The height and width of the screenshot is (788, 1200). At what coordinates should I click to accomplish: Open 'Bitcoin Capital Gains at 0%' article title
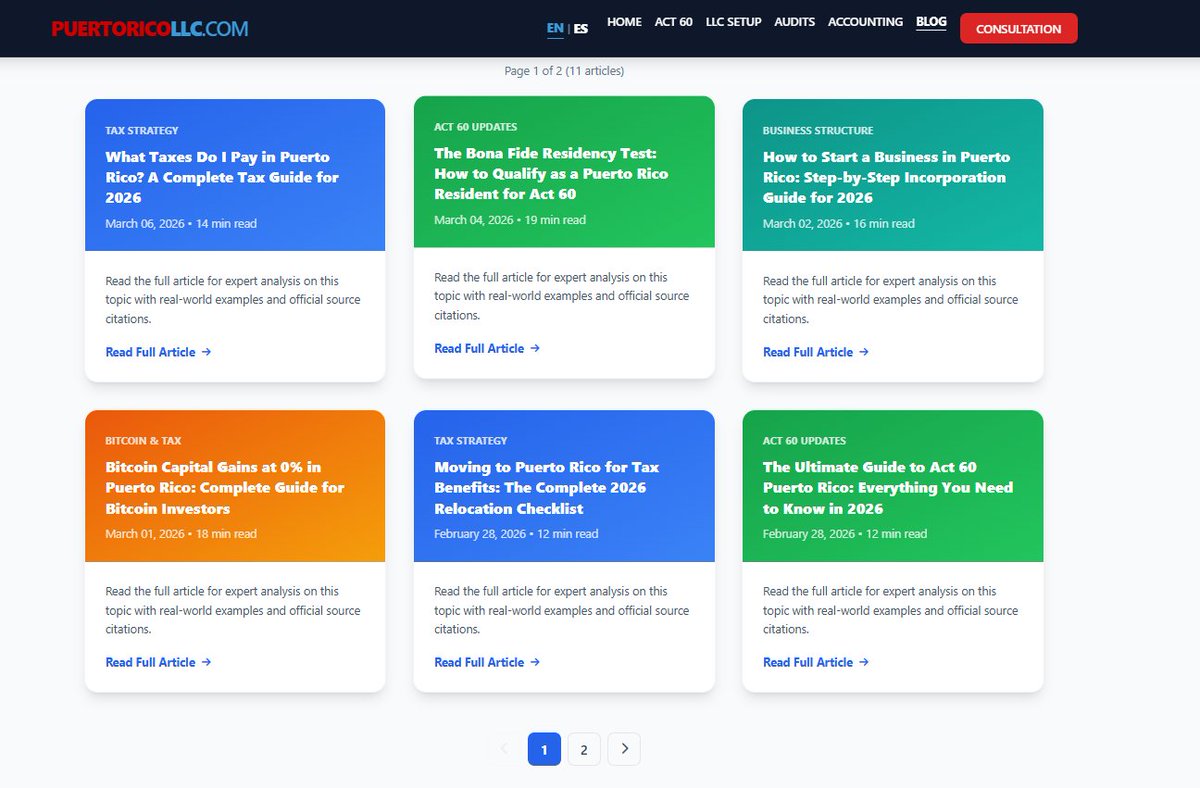[225, 488]
